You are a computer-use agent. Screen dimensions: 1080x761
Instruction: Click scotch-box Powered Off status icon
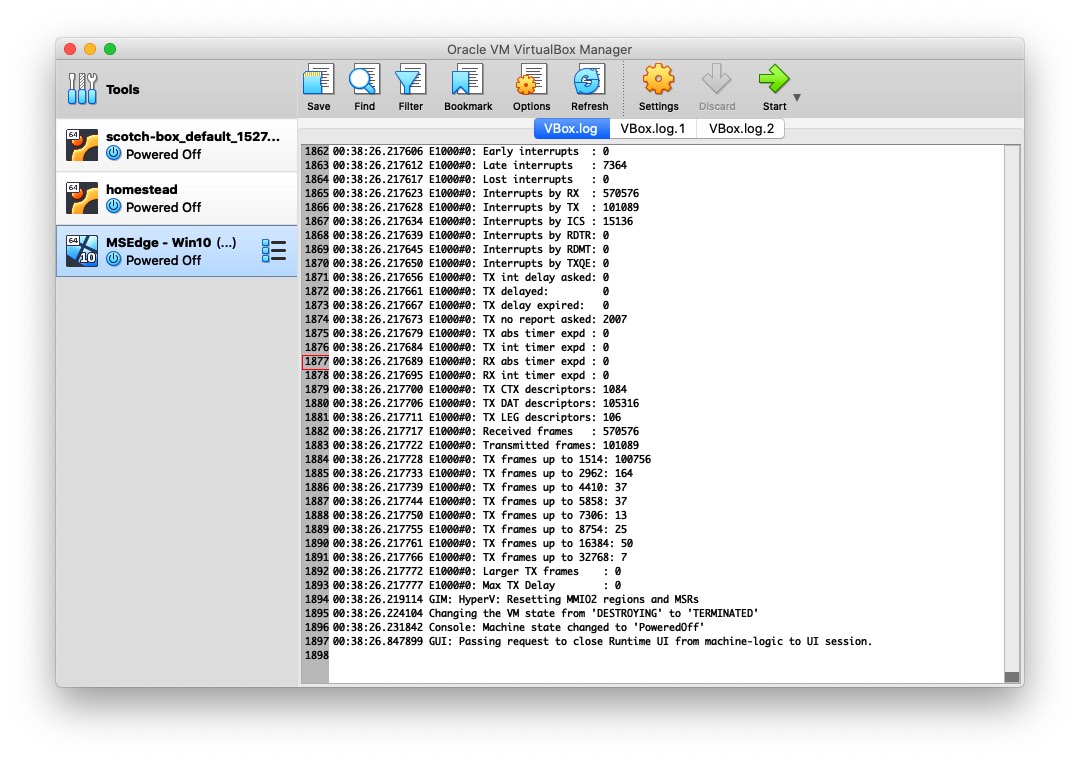114,154
